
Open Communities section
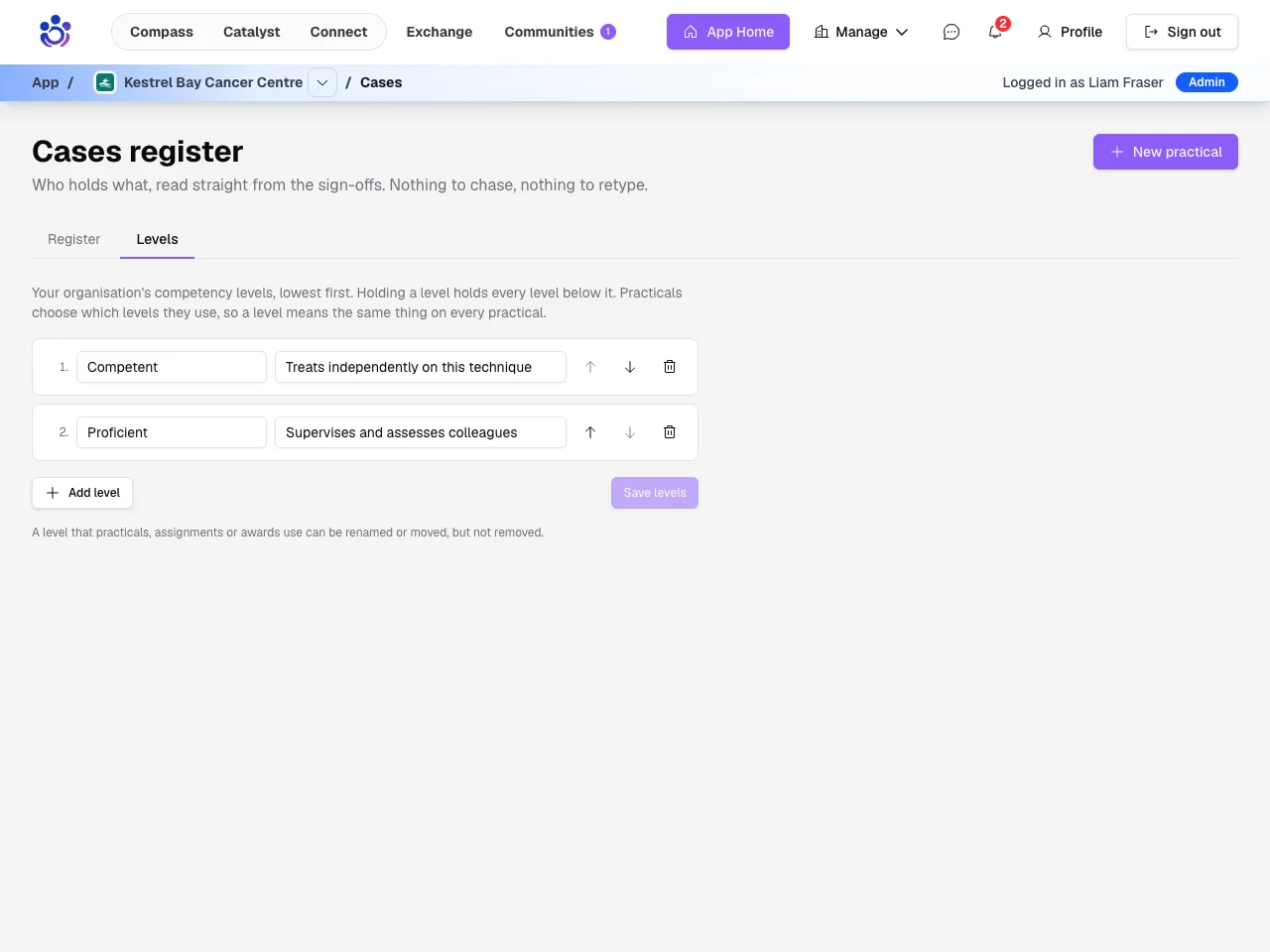560,32
